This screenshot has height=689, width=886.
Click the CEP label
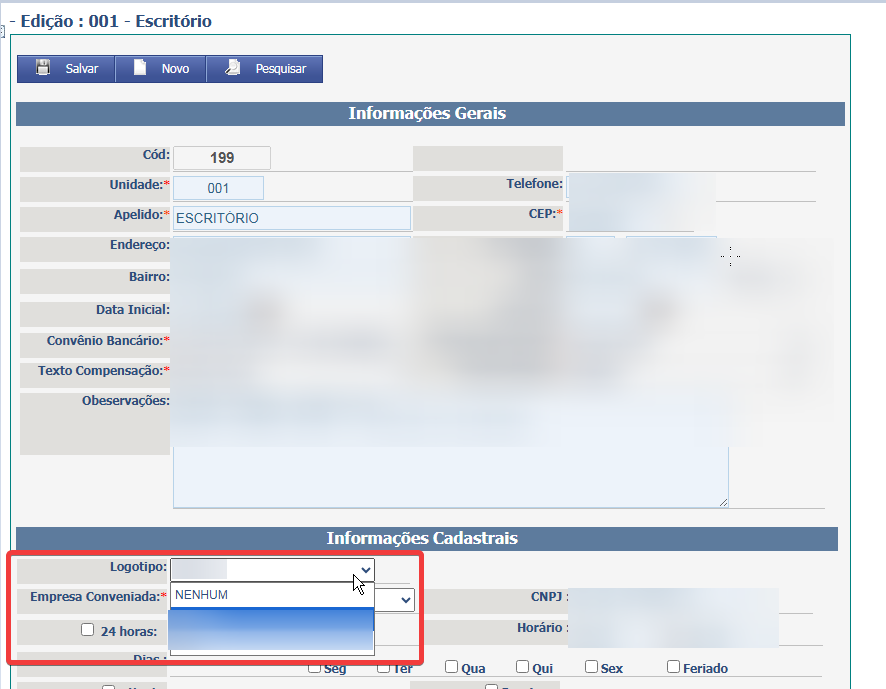click(x=545, y=214)
